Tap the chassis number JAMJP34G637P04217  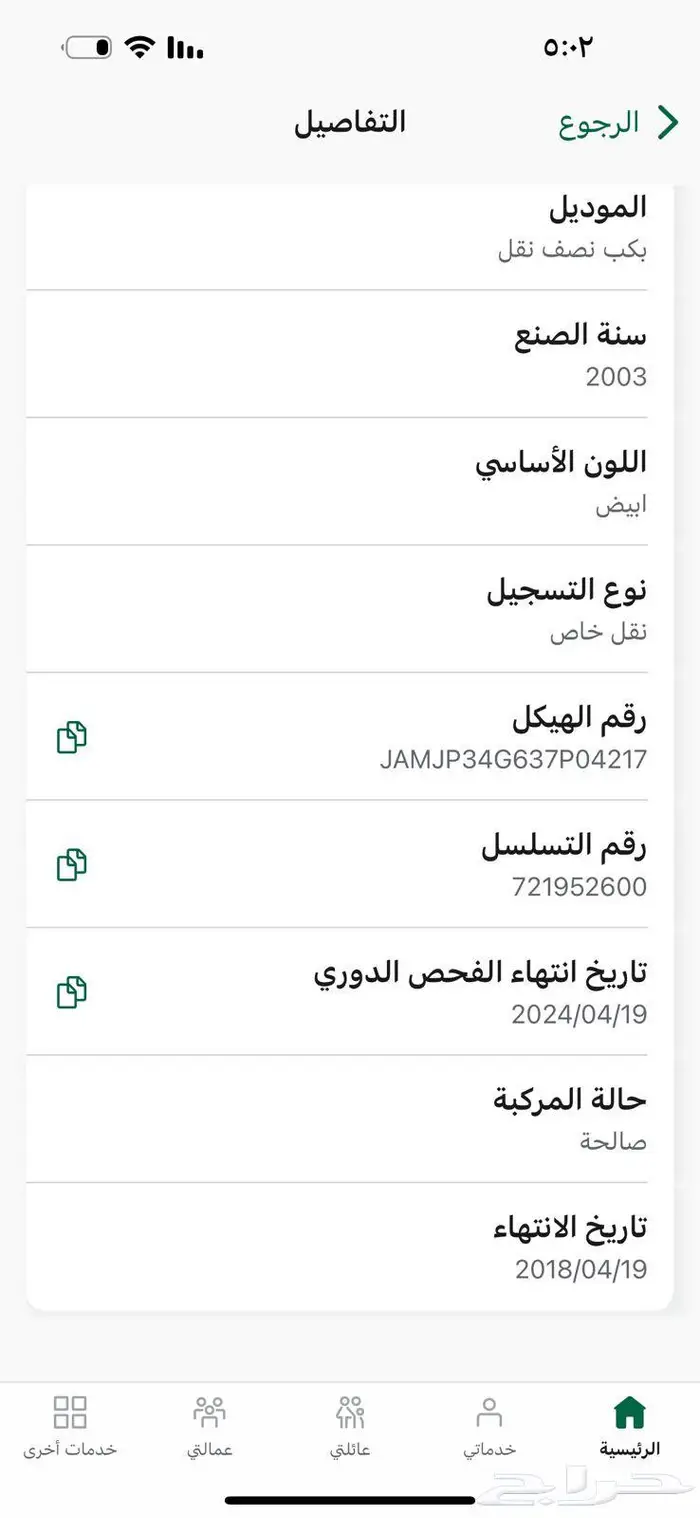[x=513, y=759]
